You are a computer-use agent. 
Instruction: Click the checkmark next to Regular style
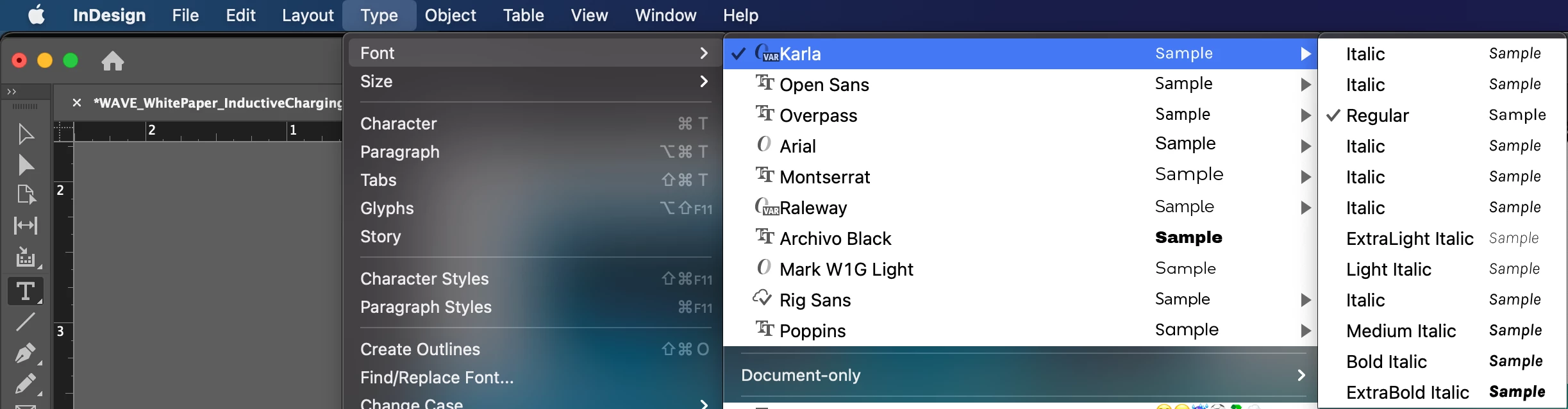tap(1333, 115)
